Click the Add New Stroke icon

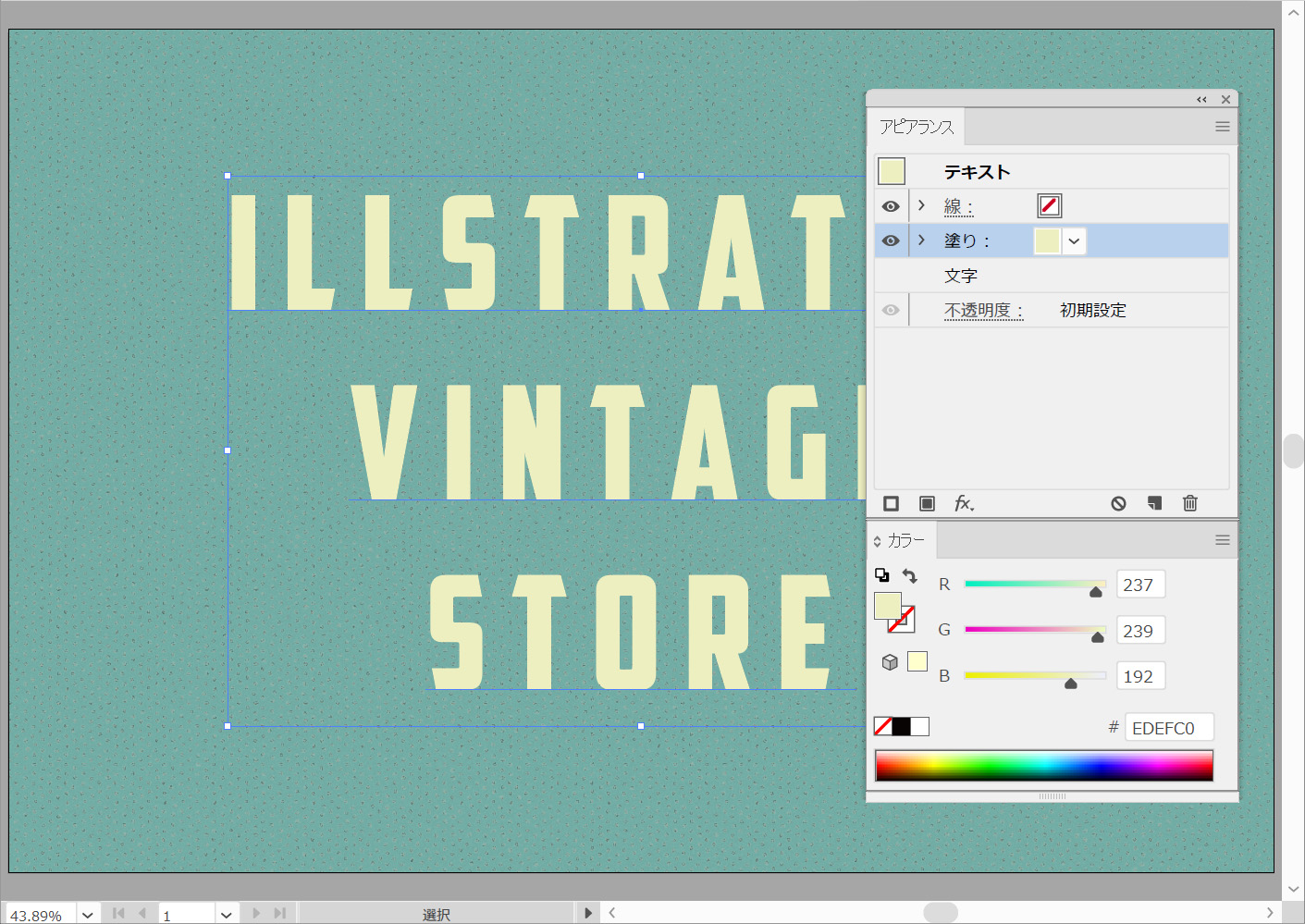[x=891, y=503]
